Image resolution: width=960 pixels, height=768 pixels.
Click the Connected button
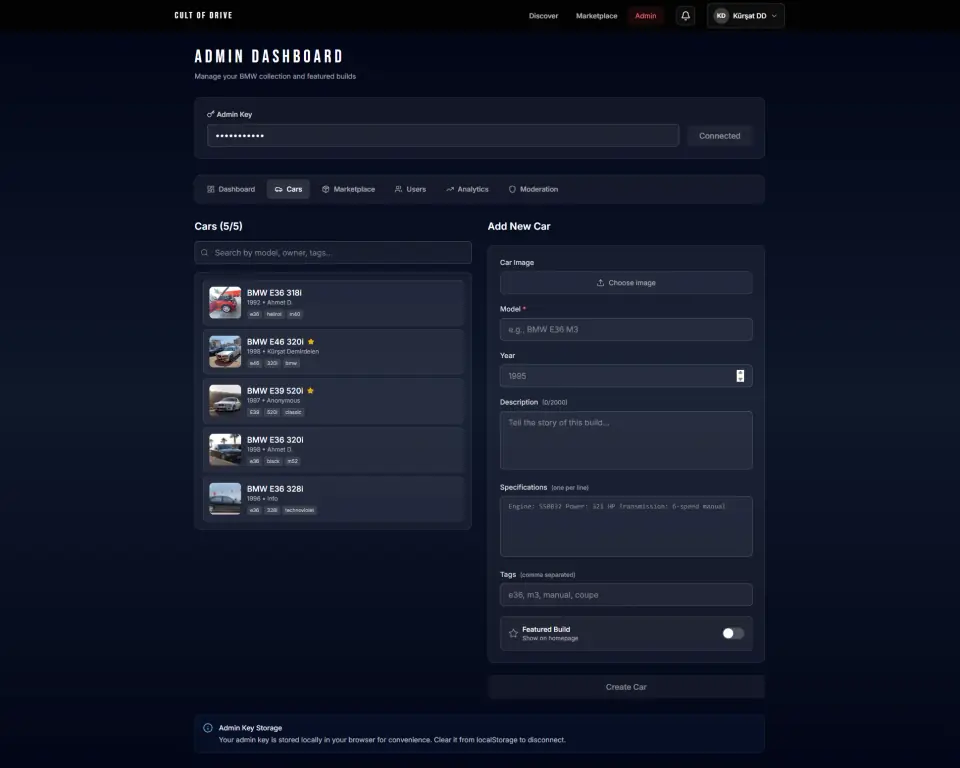click(x=719, y=136)
